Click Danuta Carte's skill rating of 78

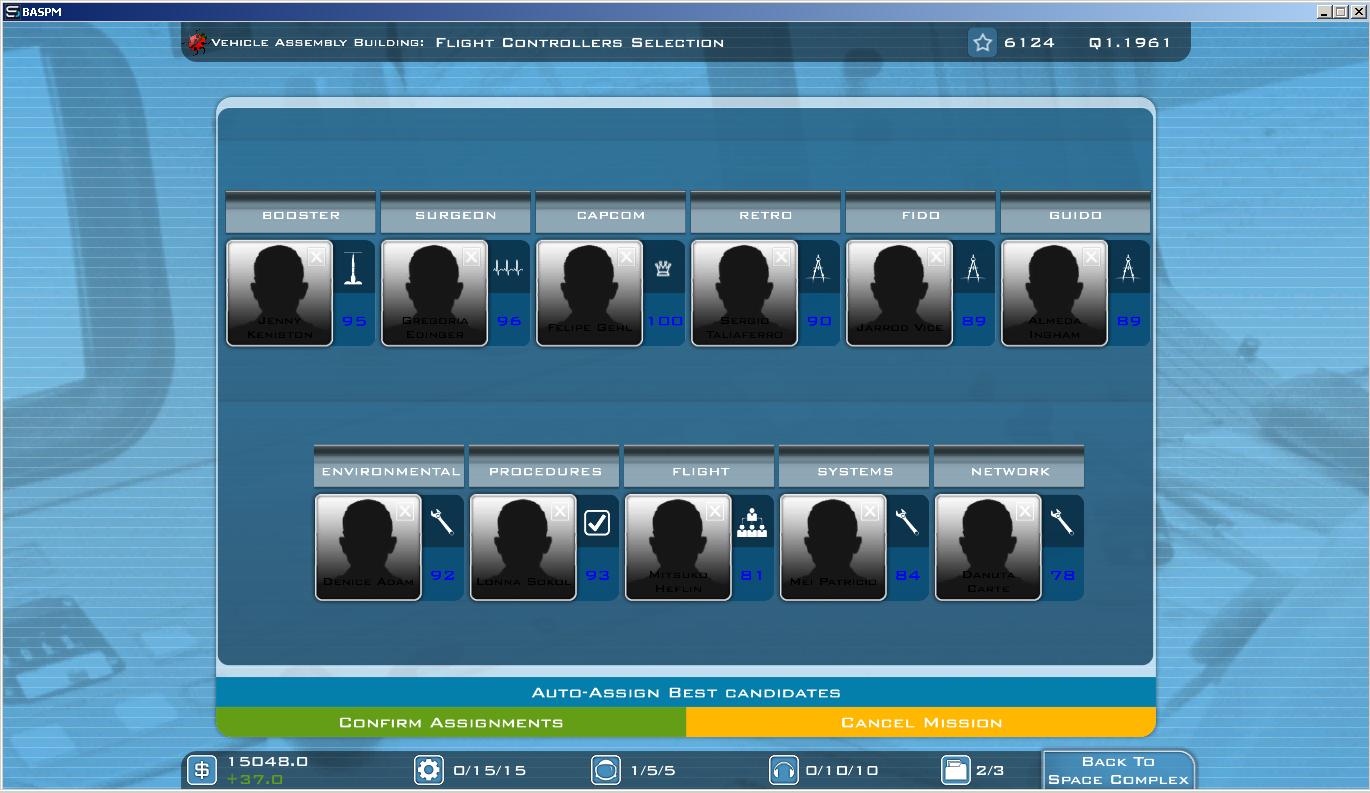[x=1062, y=576]
